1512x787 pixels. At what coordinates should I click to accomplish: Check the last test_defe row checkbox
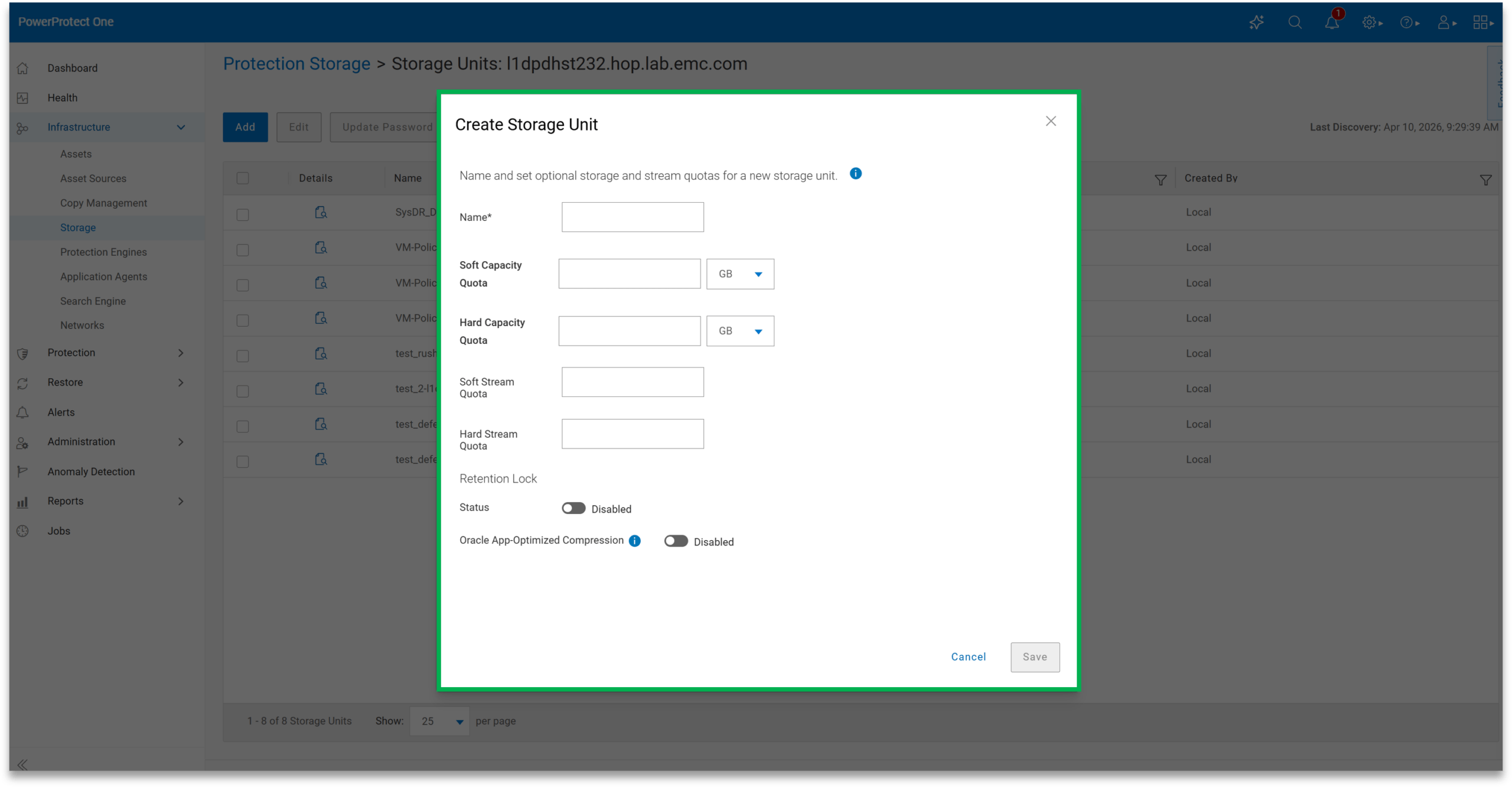tap(242, 461)
